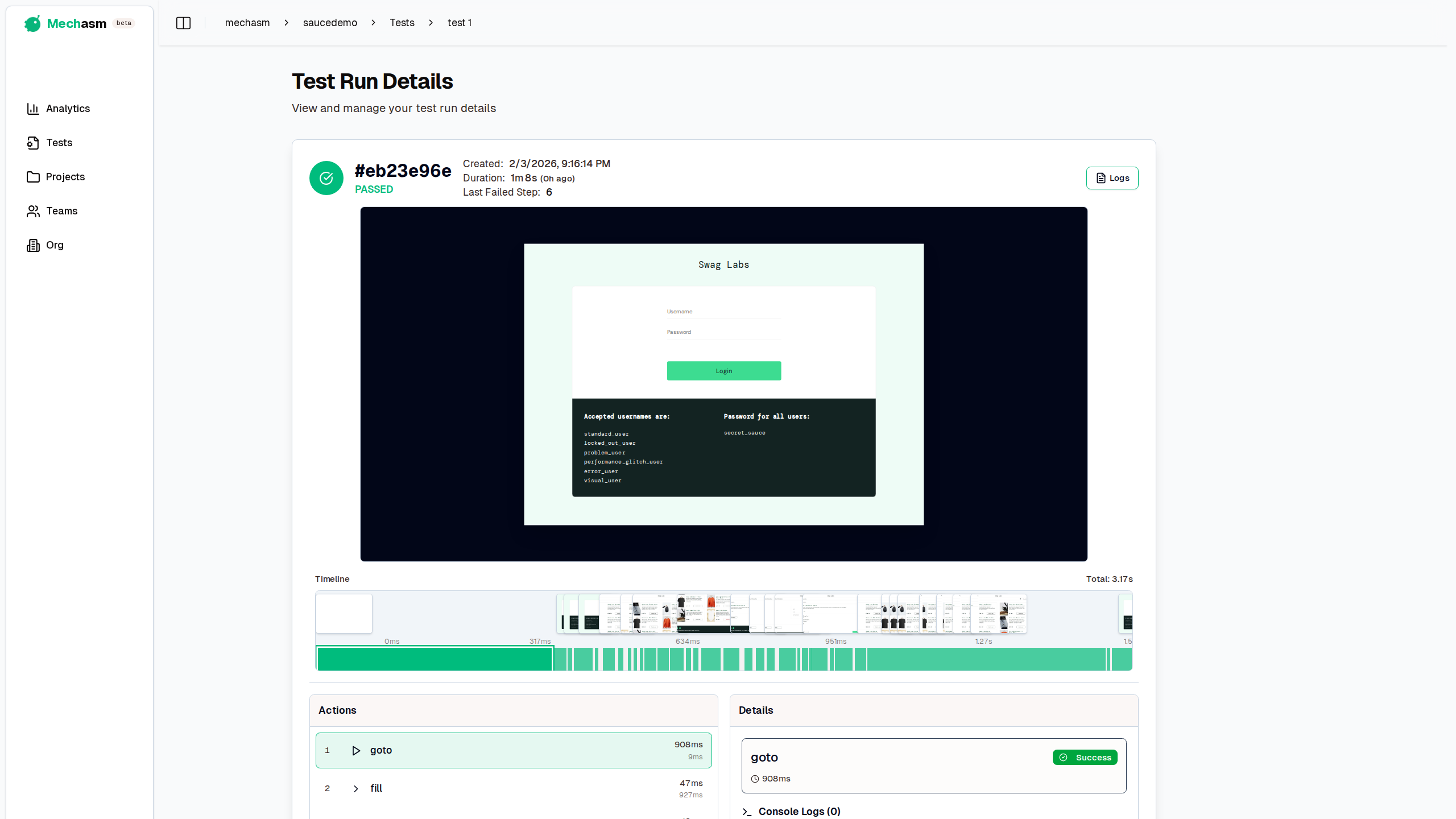Expand Console Logs (0) in Details
This screenshot has height=819, width=1456.
tap(799, 812)
